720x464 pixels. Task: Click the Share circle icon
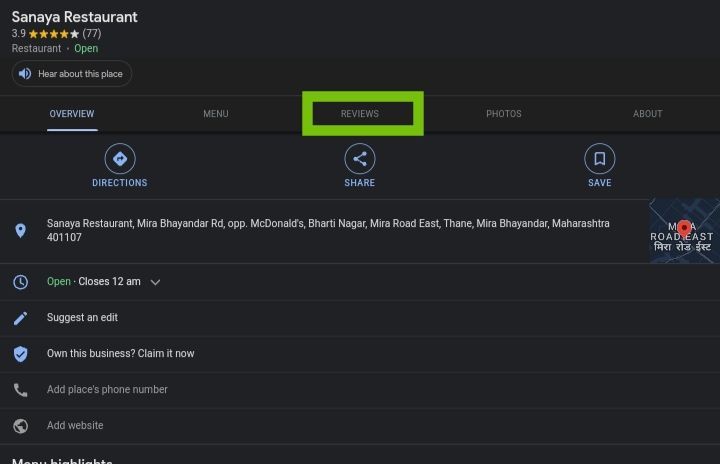(x=360, y=159)
